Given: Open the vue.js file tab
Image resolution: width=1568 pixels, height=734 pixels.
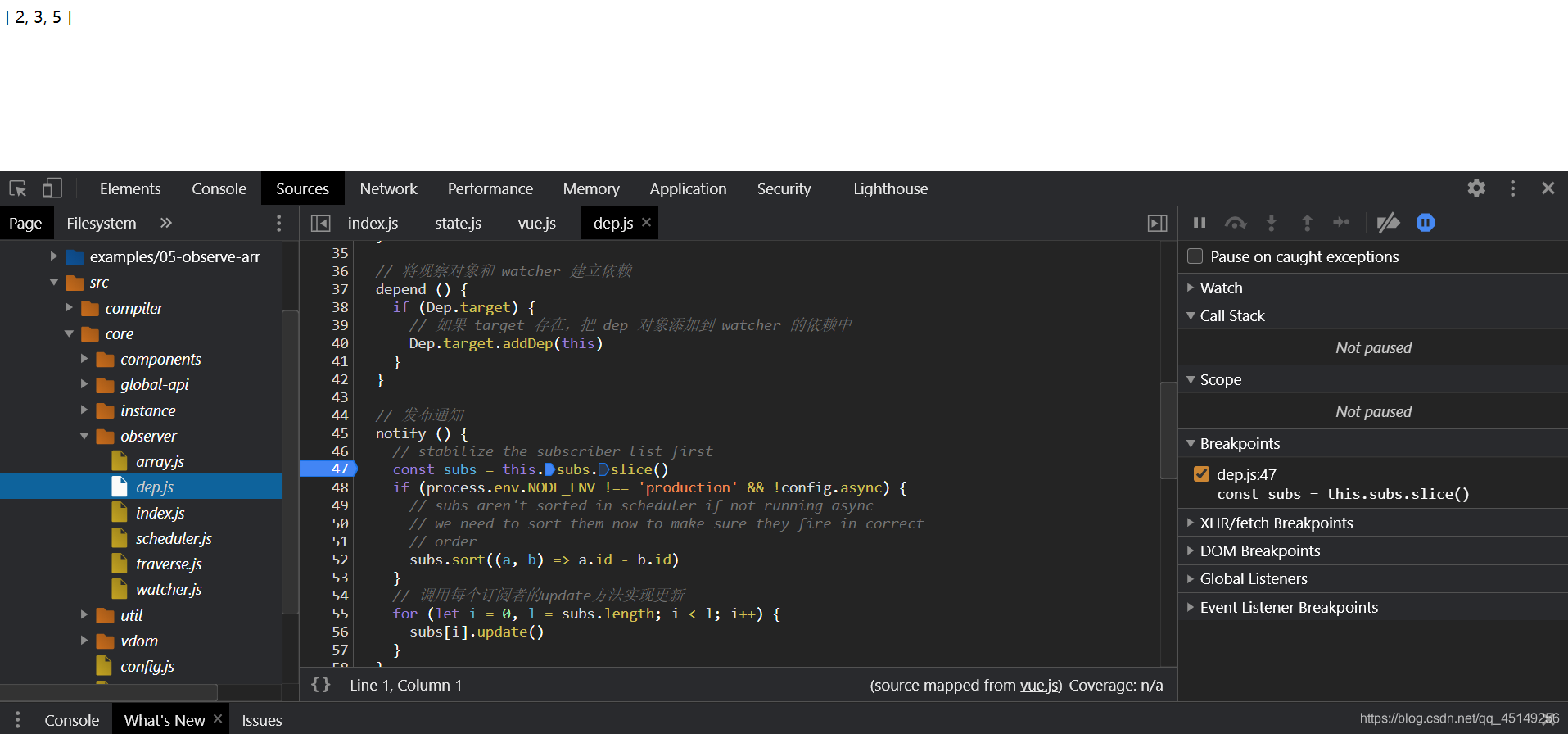Looking at the screenshot, I should [x=537, y=223].
